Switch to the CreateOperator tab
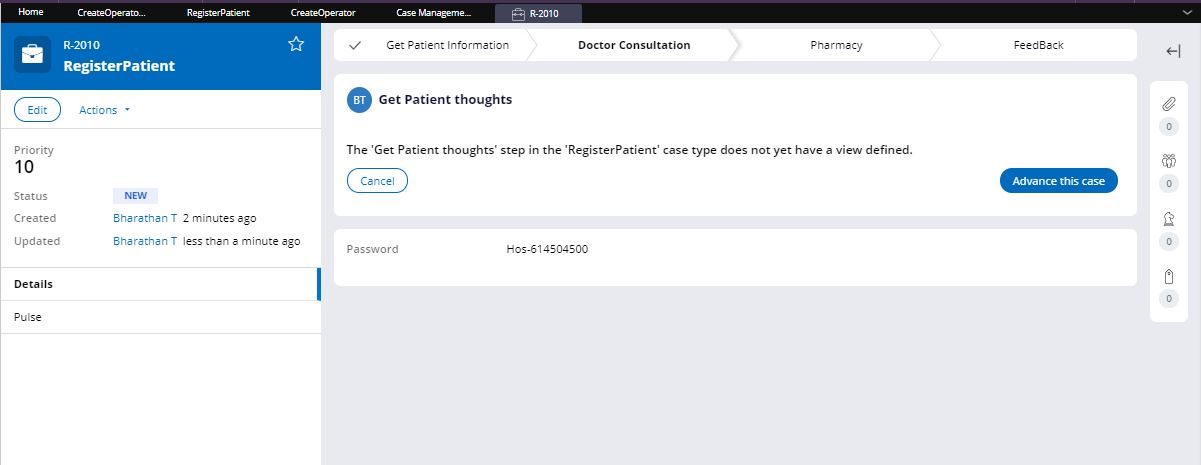Screen dimensions: 1201x465 tap(322, 13)
